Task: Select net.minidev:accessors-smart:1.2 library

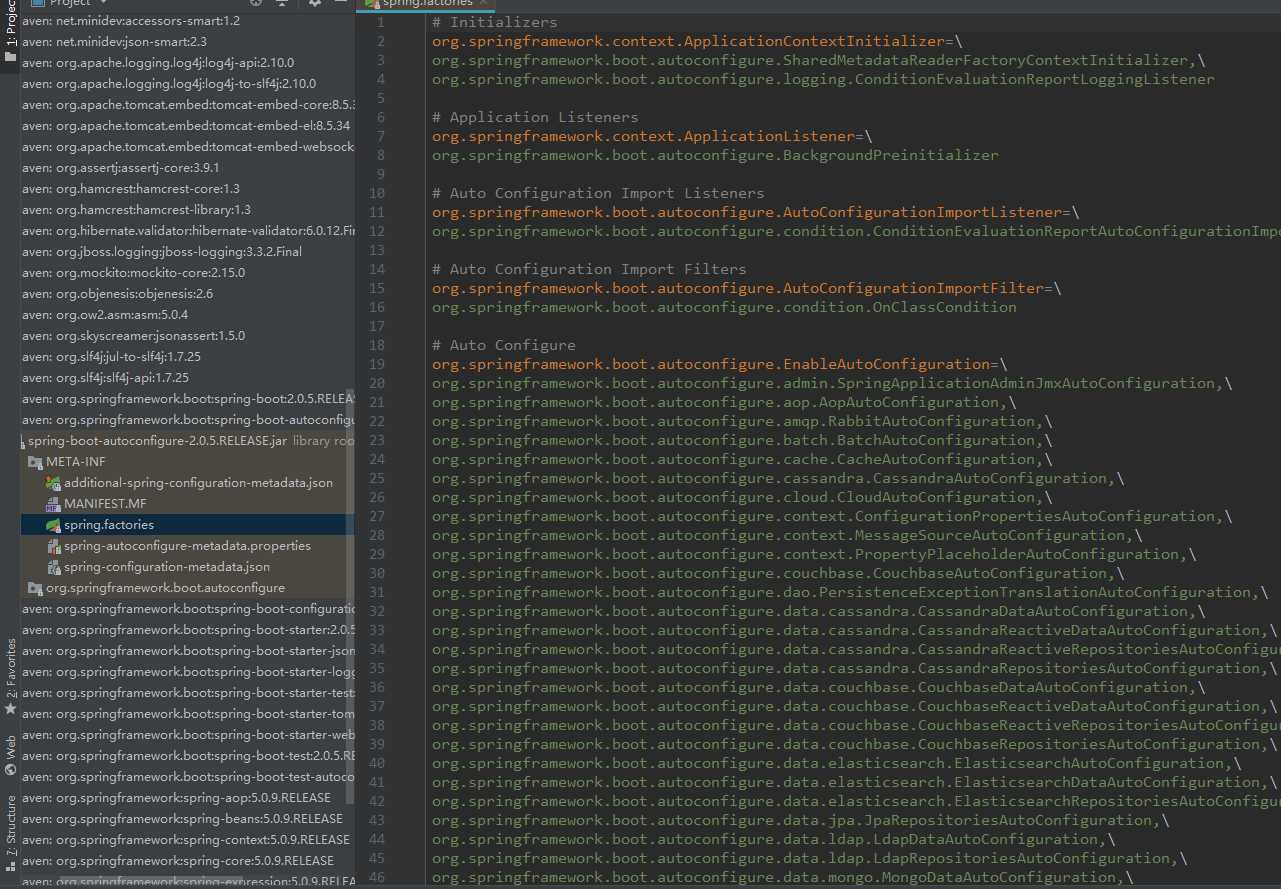Action: pyautogui.click(x=131, y=20)
